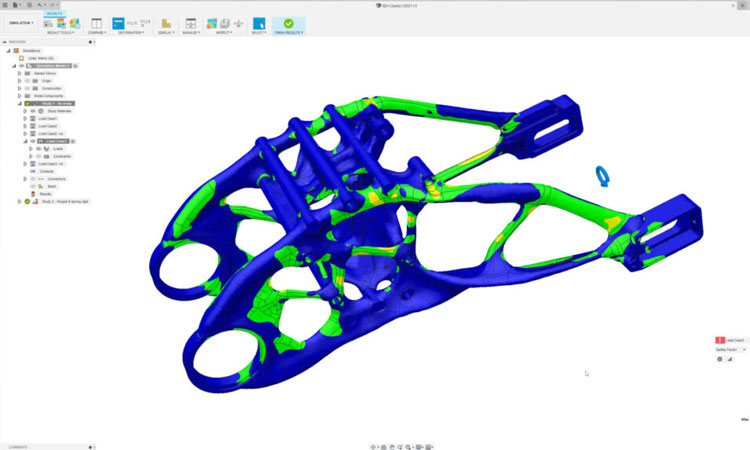Click the second Inspect icon
This screenshot has height=450, width=750.
coord(225,23)
